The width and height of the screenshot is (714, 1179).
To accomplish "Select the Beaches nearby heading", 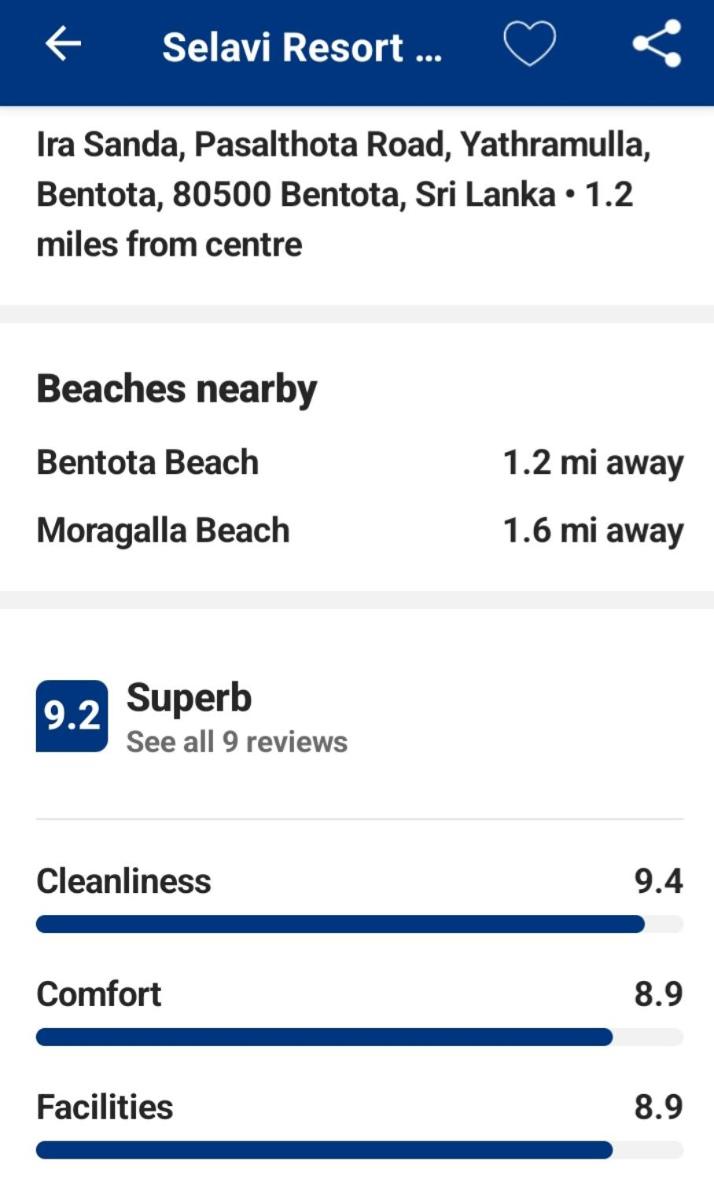I will [x=177, y=389].
